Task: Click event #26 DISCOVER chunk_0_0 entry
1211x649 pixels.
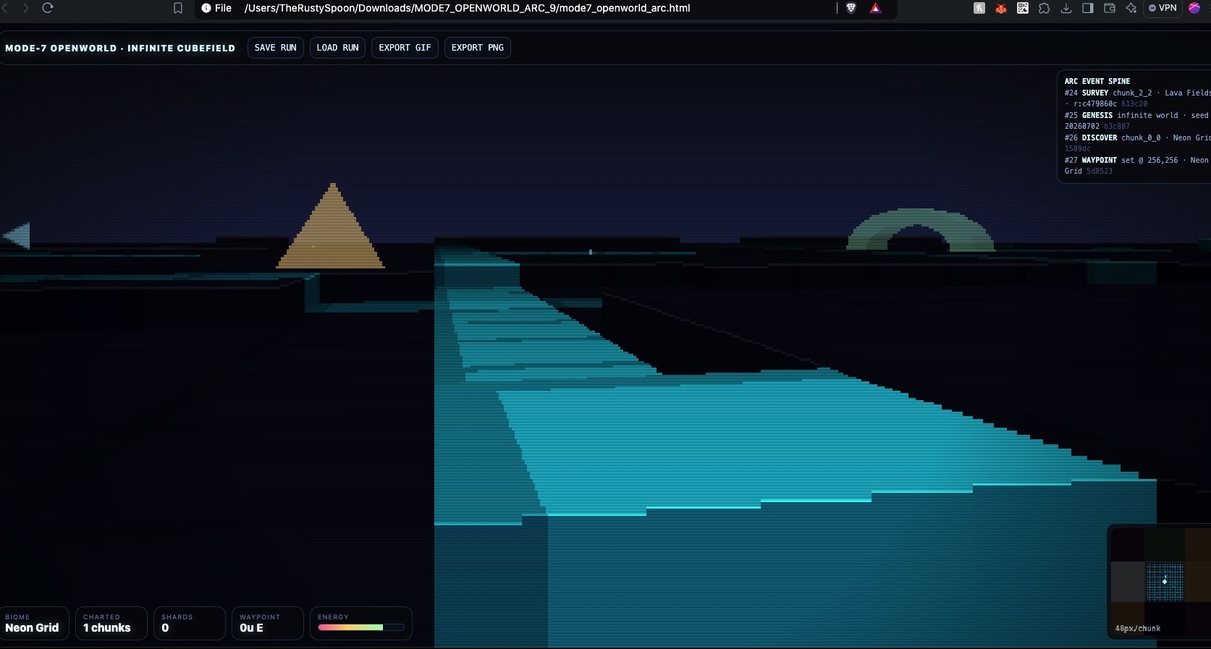Action: coord(1137,143)
